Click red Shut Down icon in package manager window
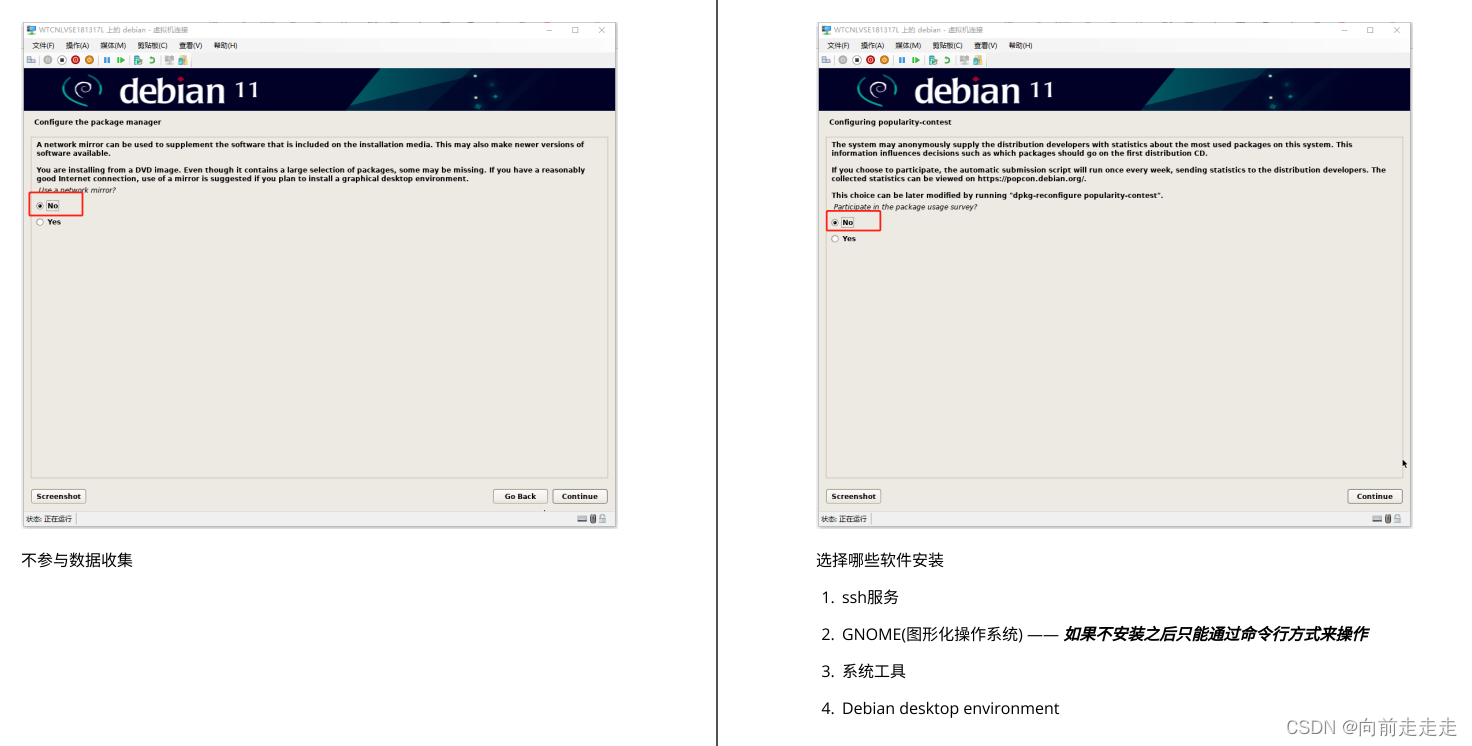1472x746 pixels. tap(75, 60)
